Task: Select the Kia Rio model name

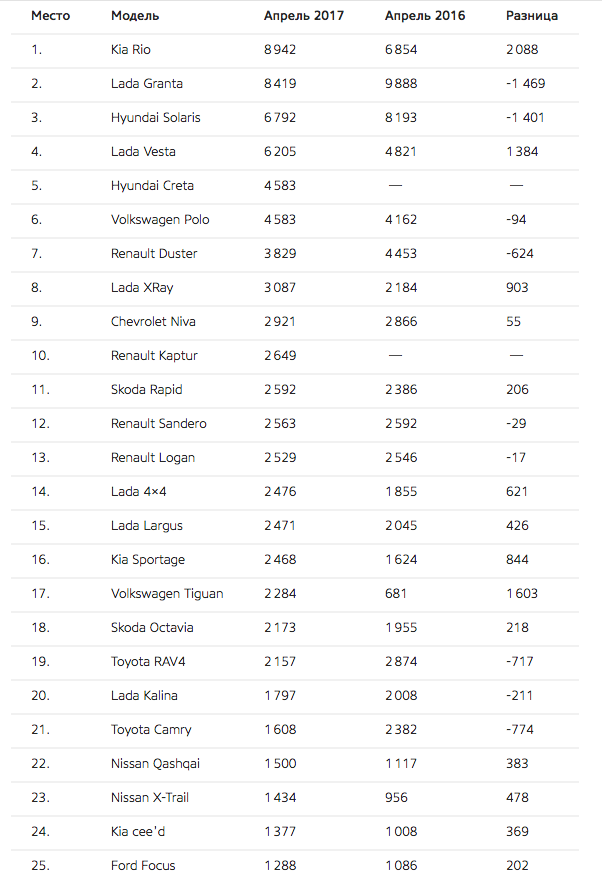Action: point(131,50)
